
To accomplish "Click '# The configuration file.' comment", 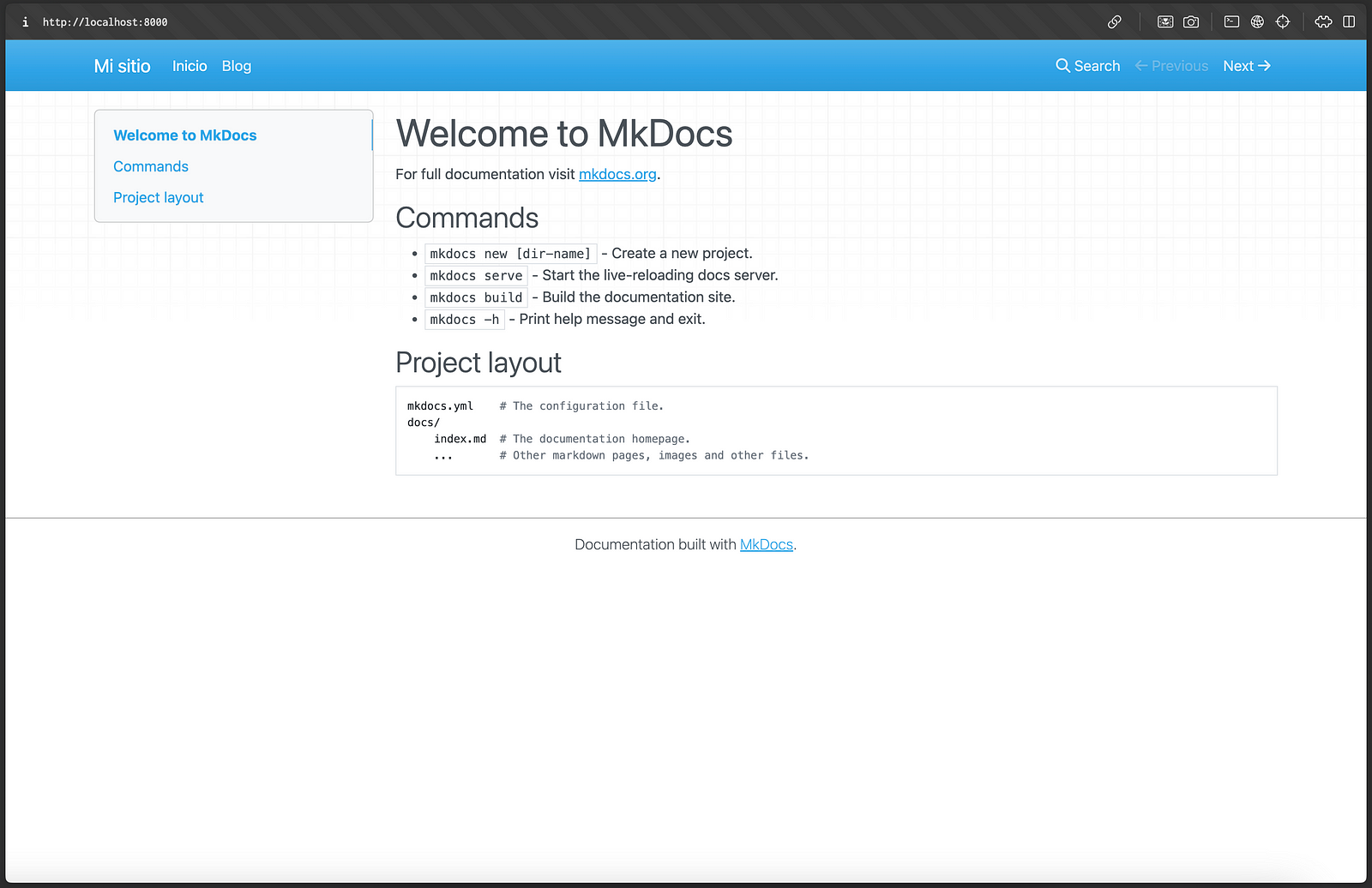I will coord(581,406).
